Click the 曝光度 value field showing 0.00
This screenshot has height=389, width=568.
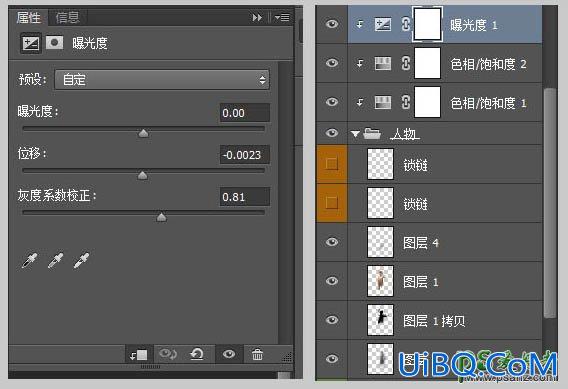click(x=245, y=113)
